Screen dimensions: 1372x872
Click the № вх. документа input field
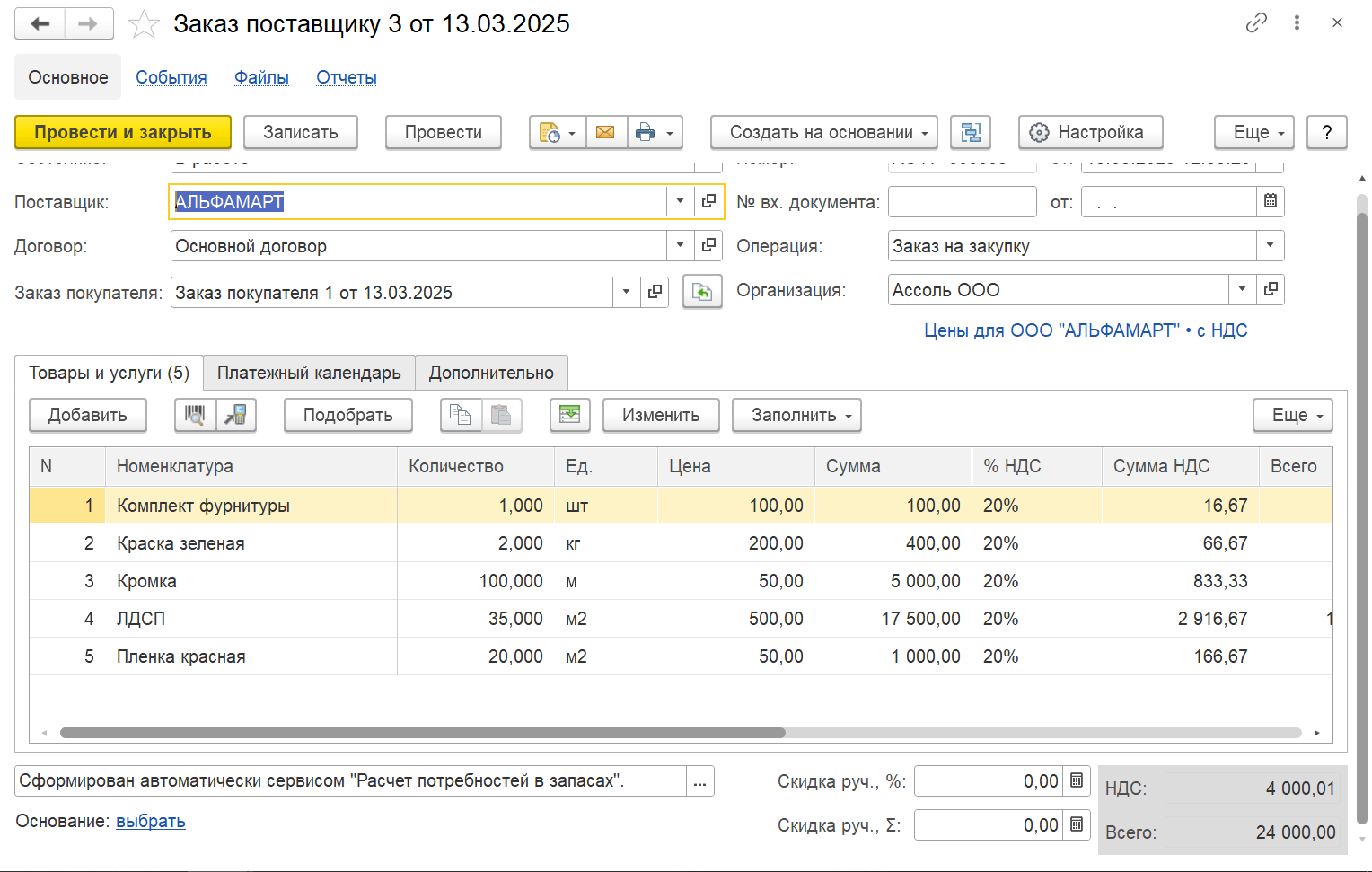[x=963, y=201]
